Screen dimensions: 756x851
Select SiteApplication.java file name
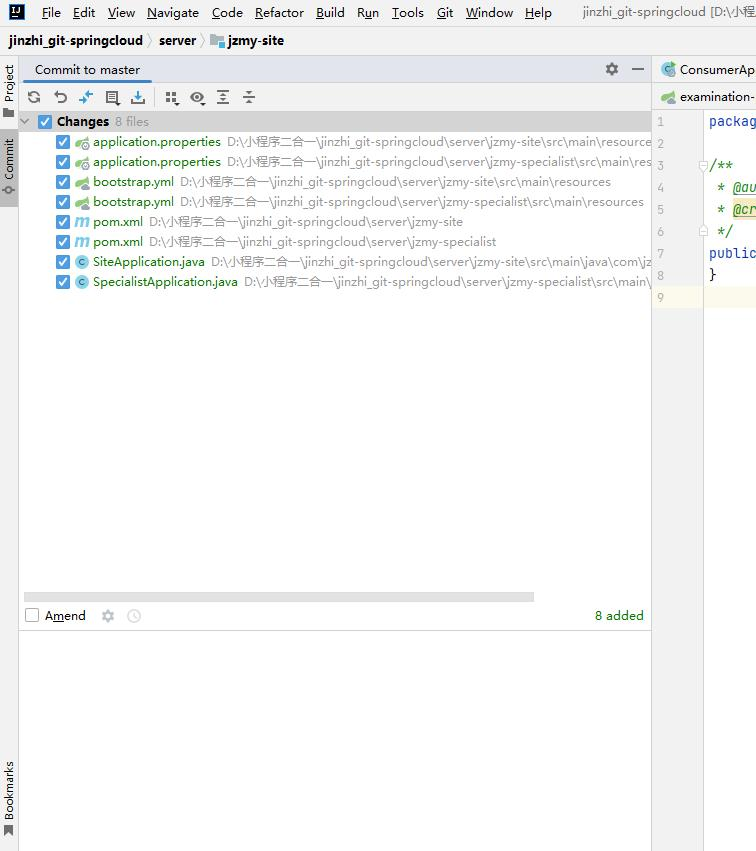[149, 262]
